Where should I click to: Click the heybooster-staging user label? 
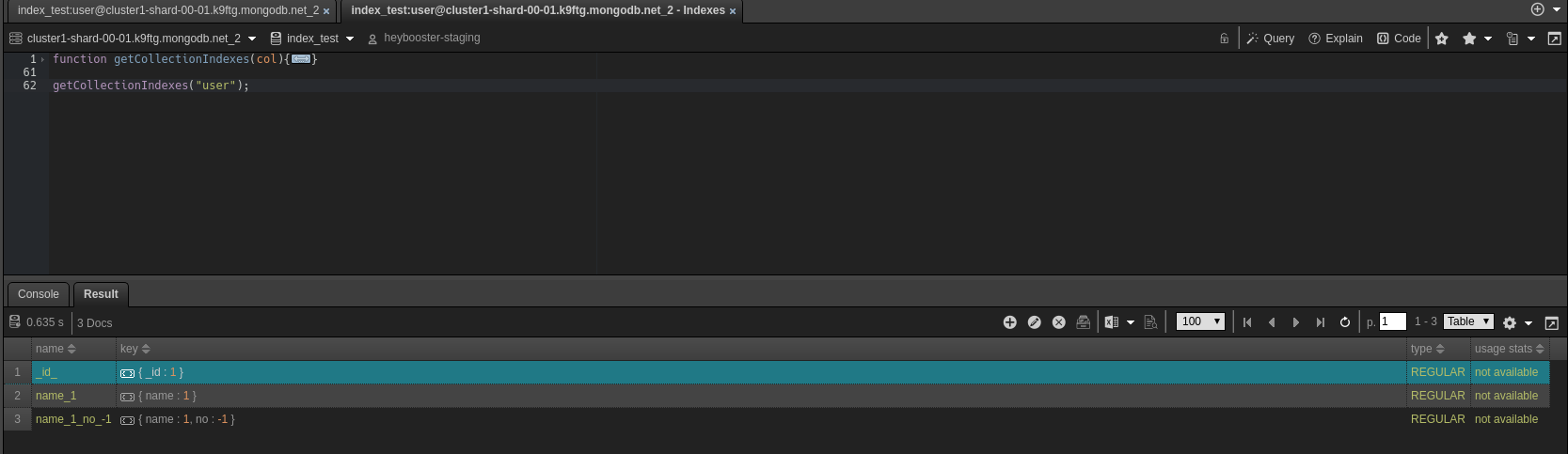[x=432, y=39]
